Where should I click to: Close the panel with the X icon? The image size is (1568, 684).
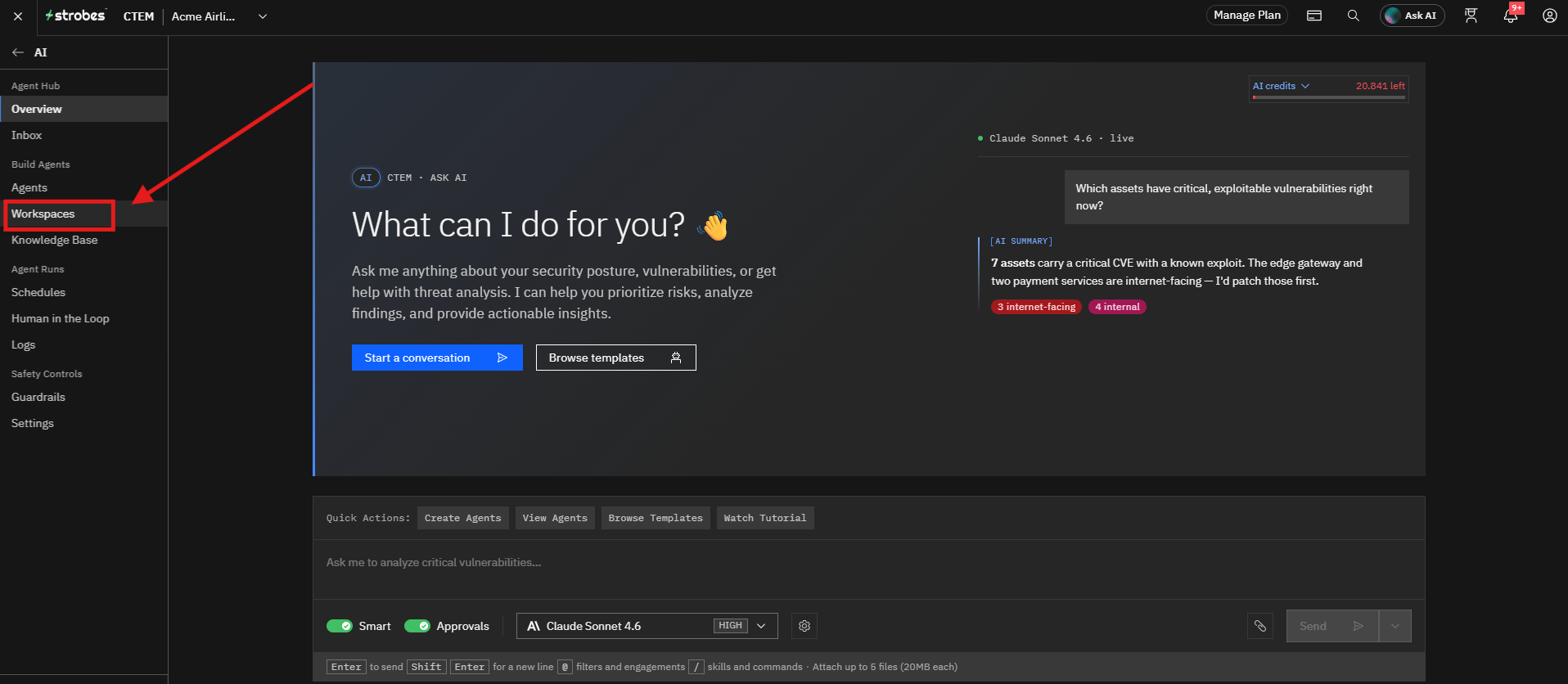coord(18,16)
